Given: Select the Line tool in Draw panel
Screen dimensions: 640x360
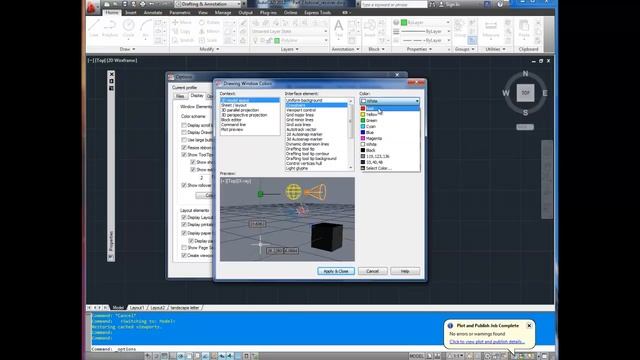Looking at the screenshot, I should pos(94,29).
